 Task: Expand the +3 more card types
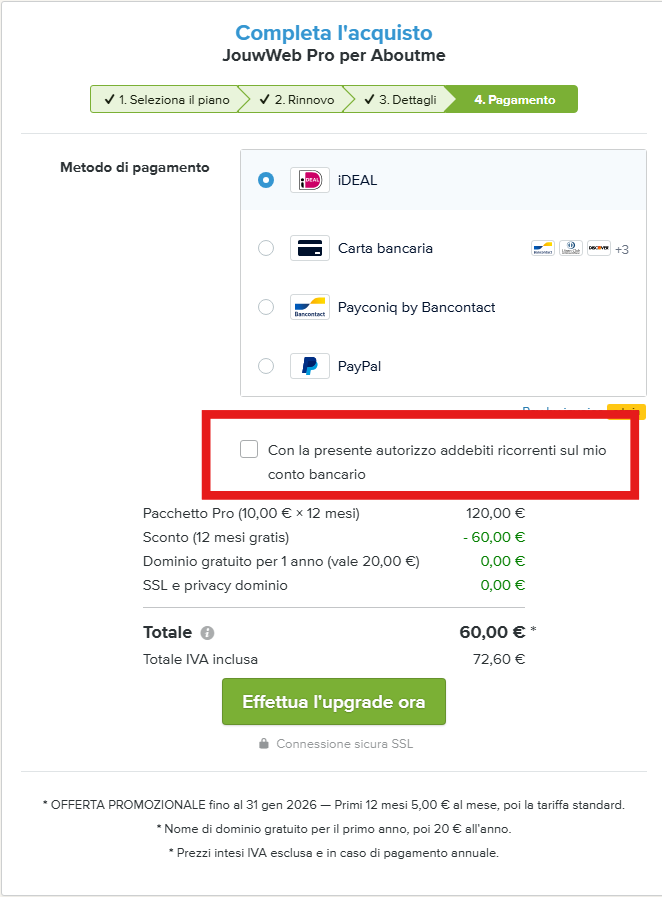point(622,249)
